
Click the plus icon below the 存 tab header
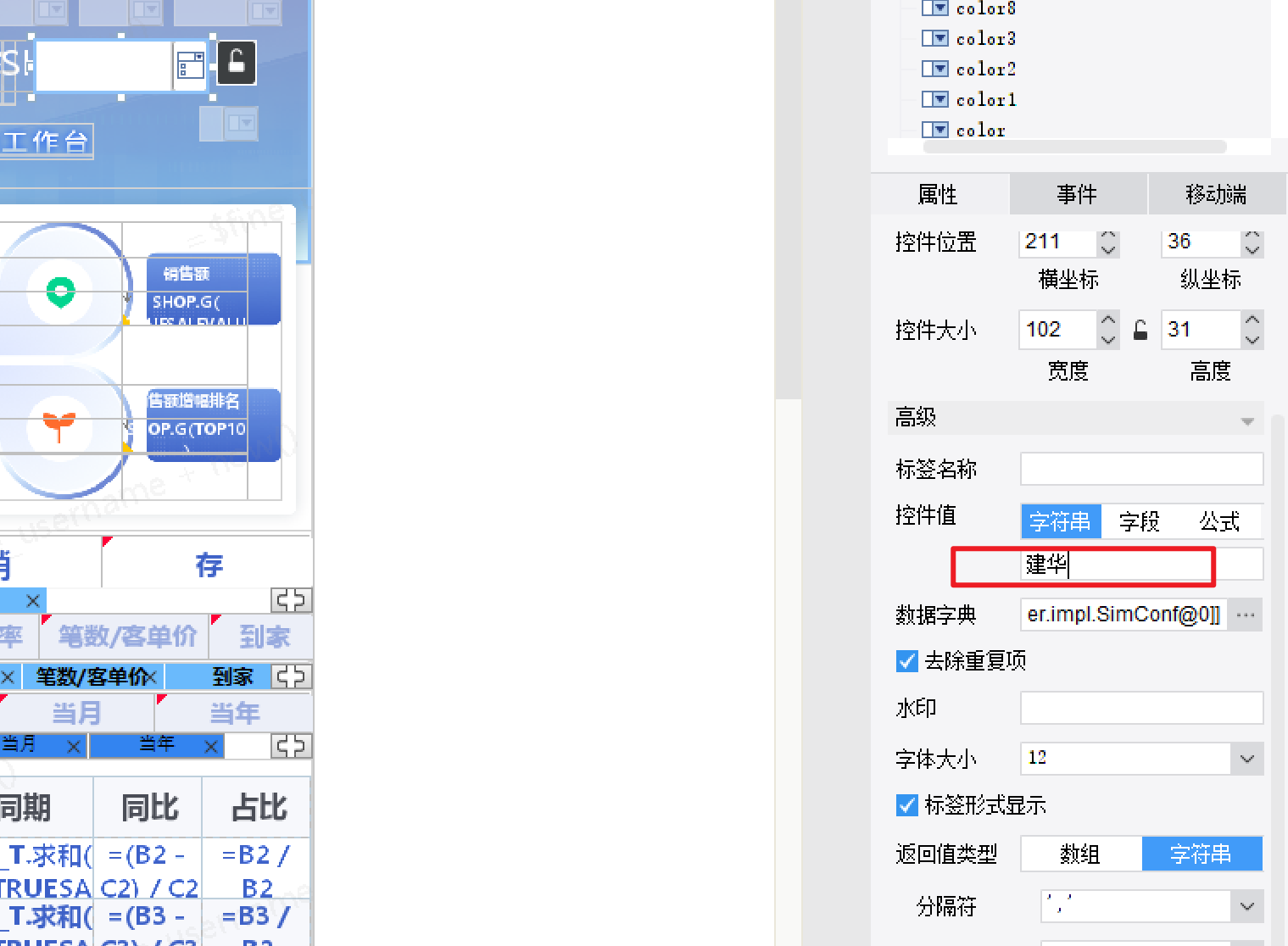pos(291,600)
